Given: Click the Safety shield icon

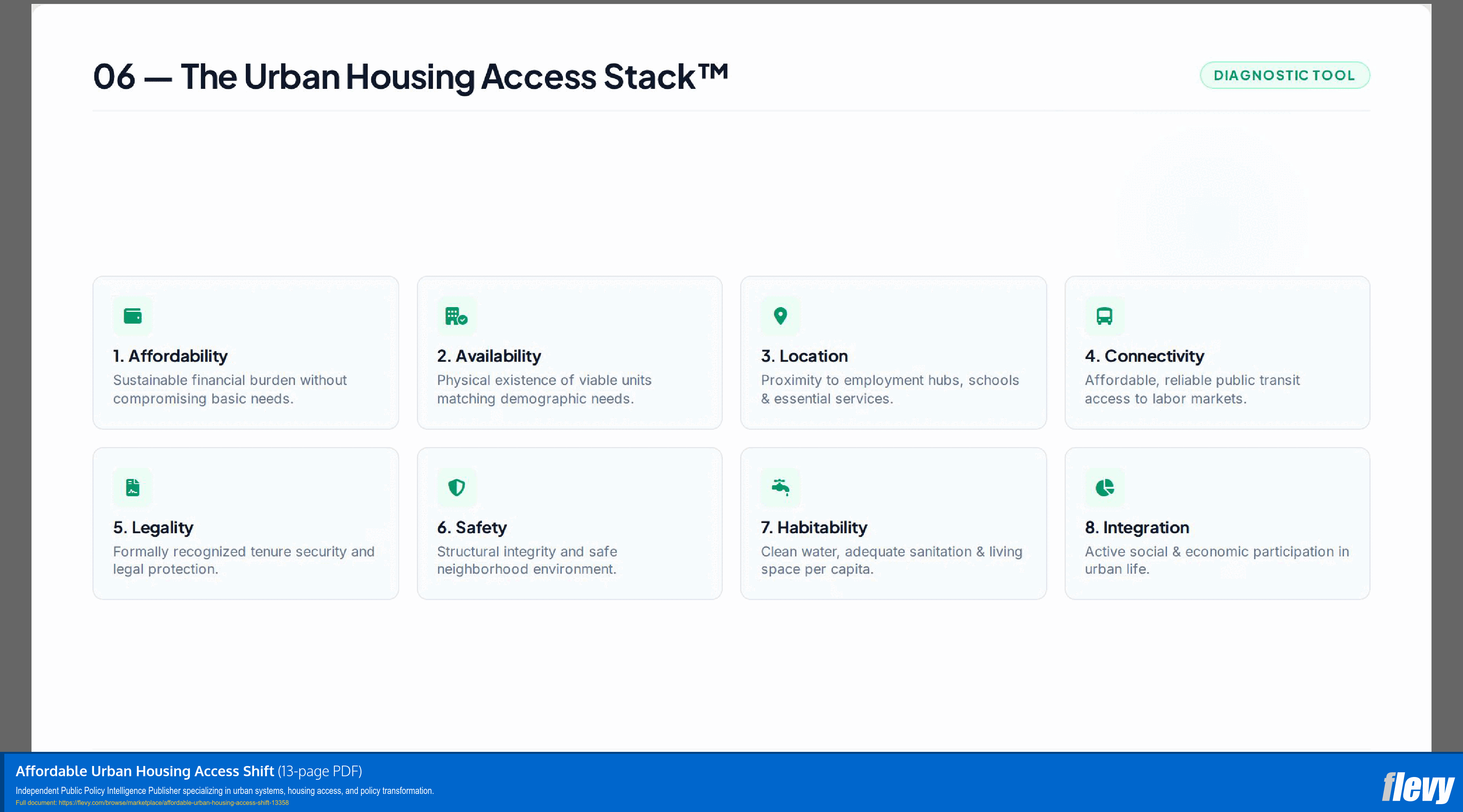Looking at the screenshot, I should pos(456,487).
